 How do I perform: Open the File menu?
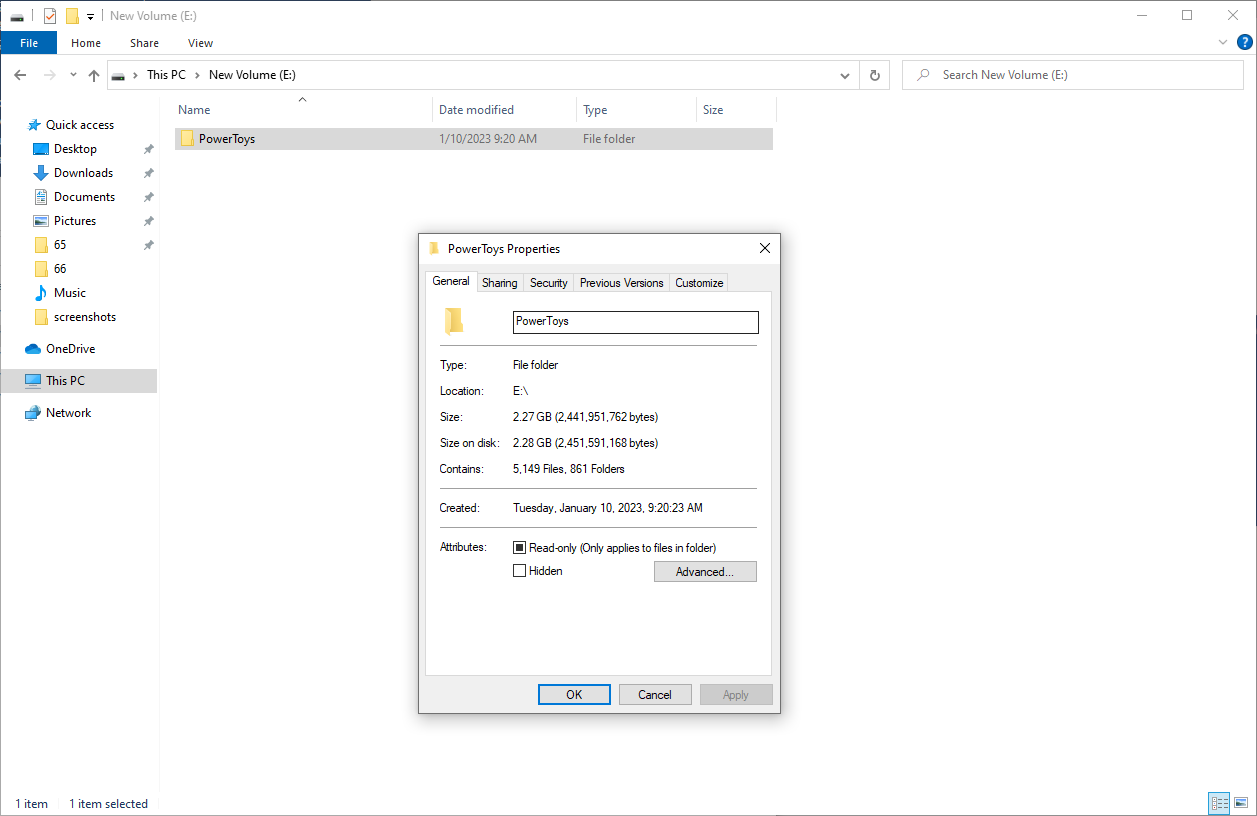[x=29, y=43]
